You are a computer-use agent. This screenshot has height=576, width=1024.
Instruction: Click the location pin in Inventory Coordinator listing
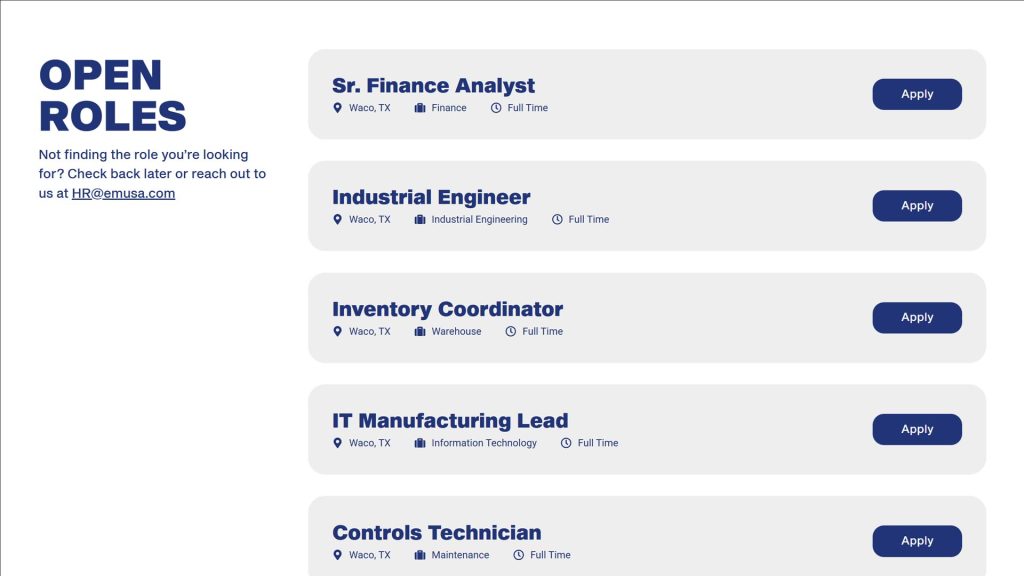pos(337,332)
